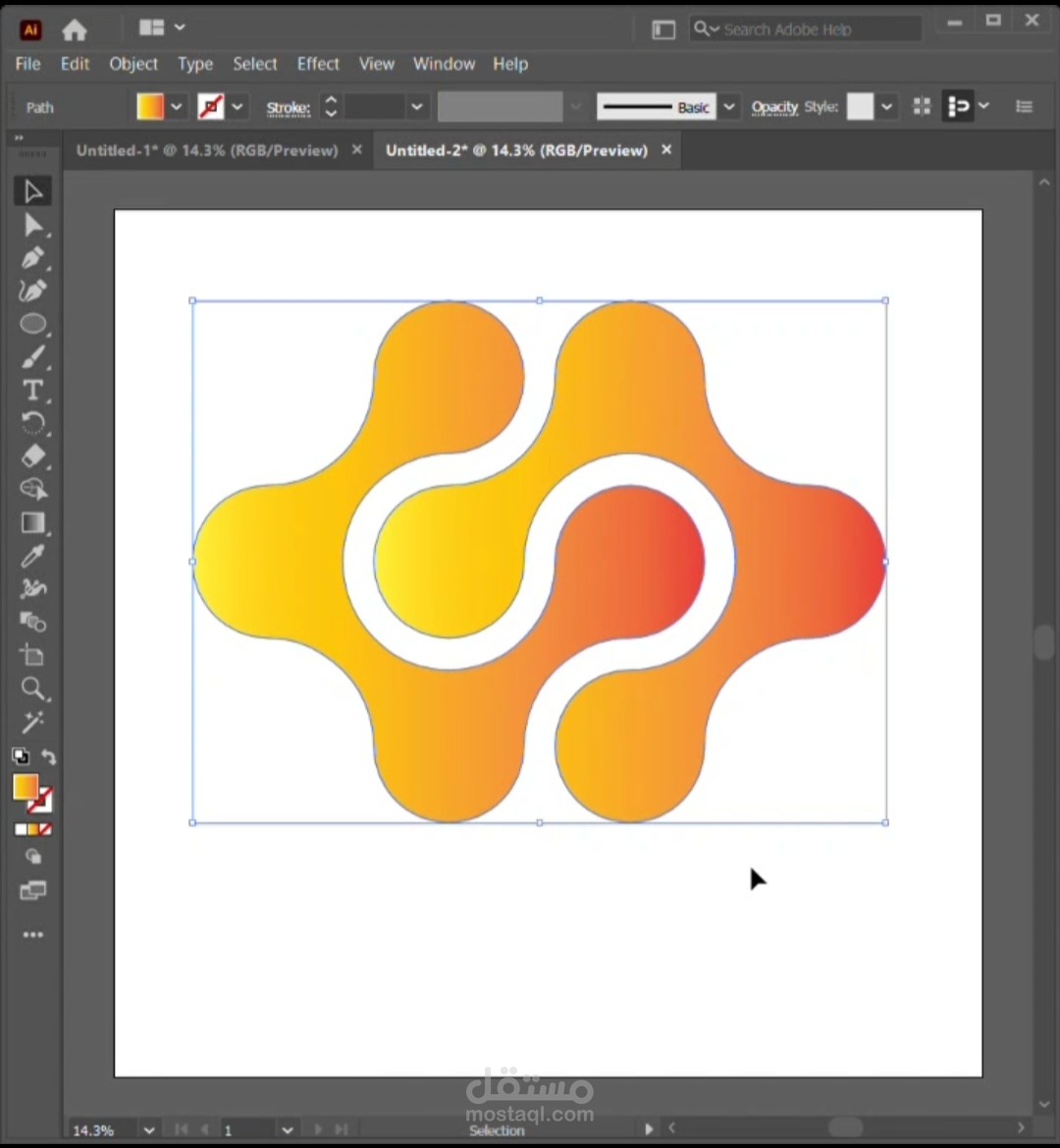The width and height of the screenshot is (1060, 1148).
Task: Select the Selection tool arrow
Action: (32, 191)
